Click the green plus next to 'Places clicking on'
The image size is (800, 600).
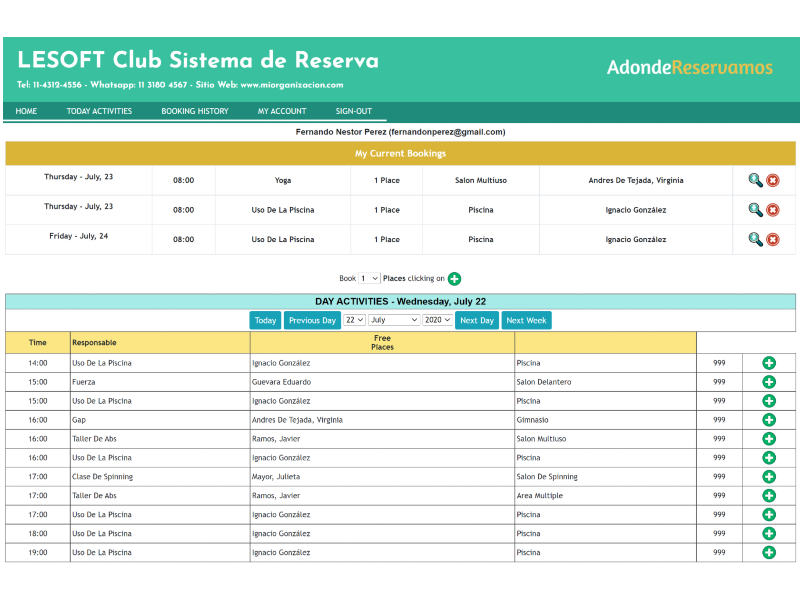point(454,279)
